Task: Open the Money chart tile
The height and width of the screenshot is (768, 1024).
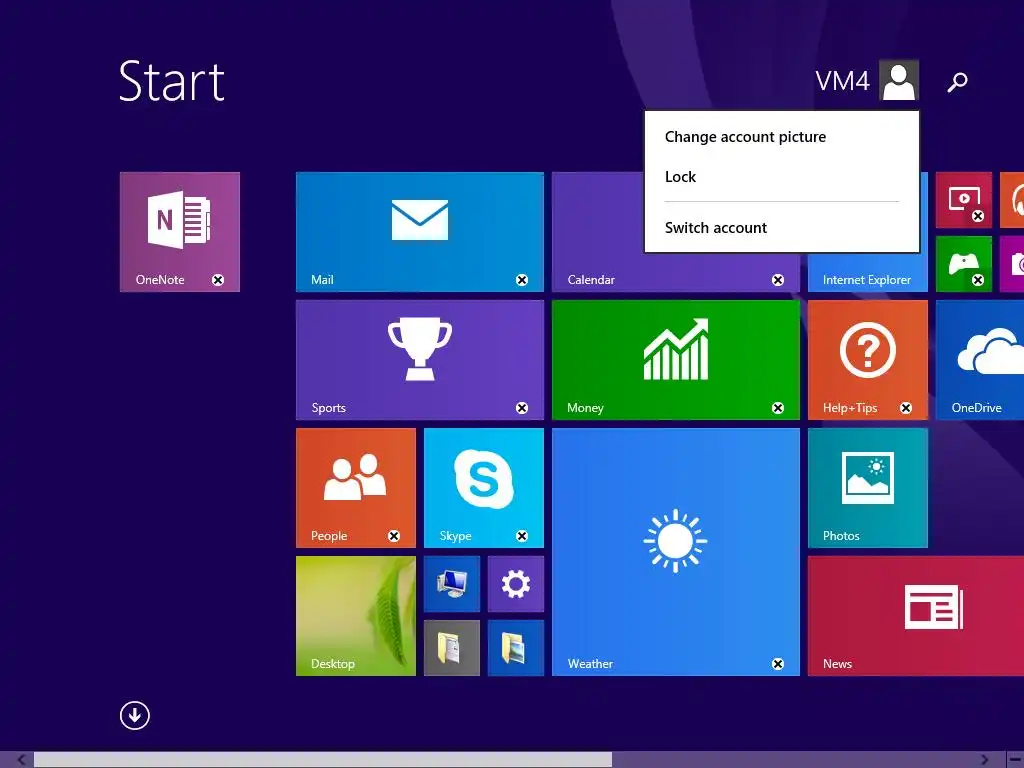Action: (675, 360)
